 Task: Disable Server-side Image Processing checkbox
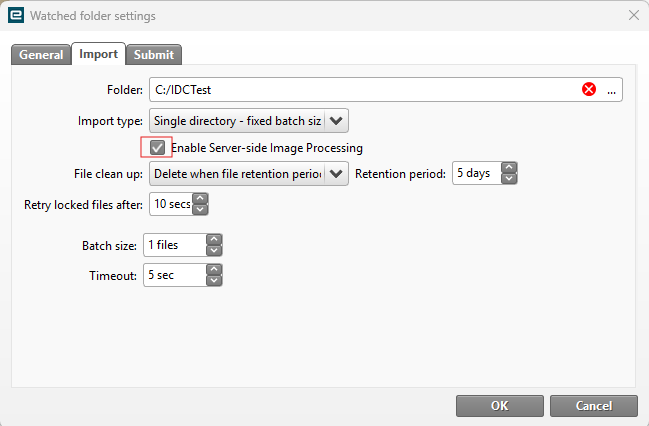(157, 148)
